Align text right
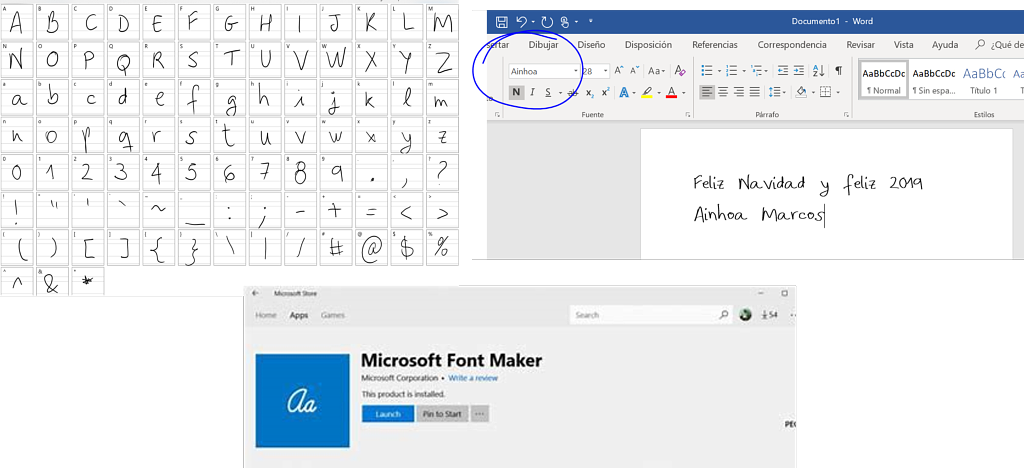The width and height of the screenshot is (1024, 468). pyautogui.click(x=739, y=92)
